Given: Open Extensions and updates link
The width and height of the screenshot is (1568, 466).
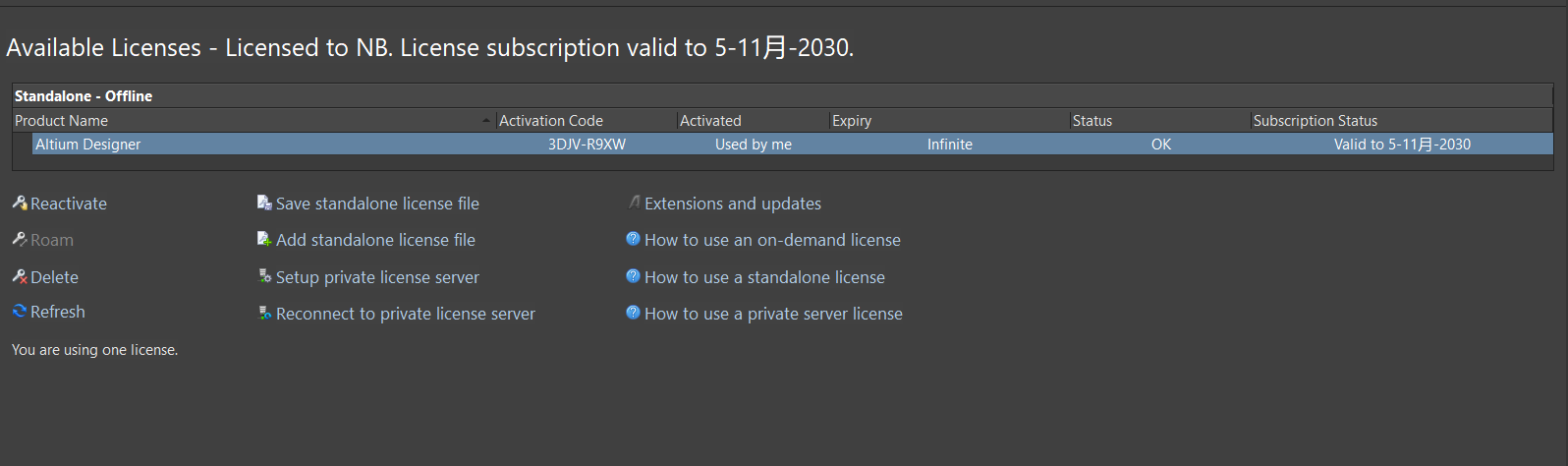Looking at the screenshot, I should pos(733,204).
